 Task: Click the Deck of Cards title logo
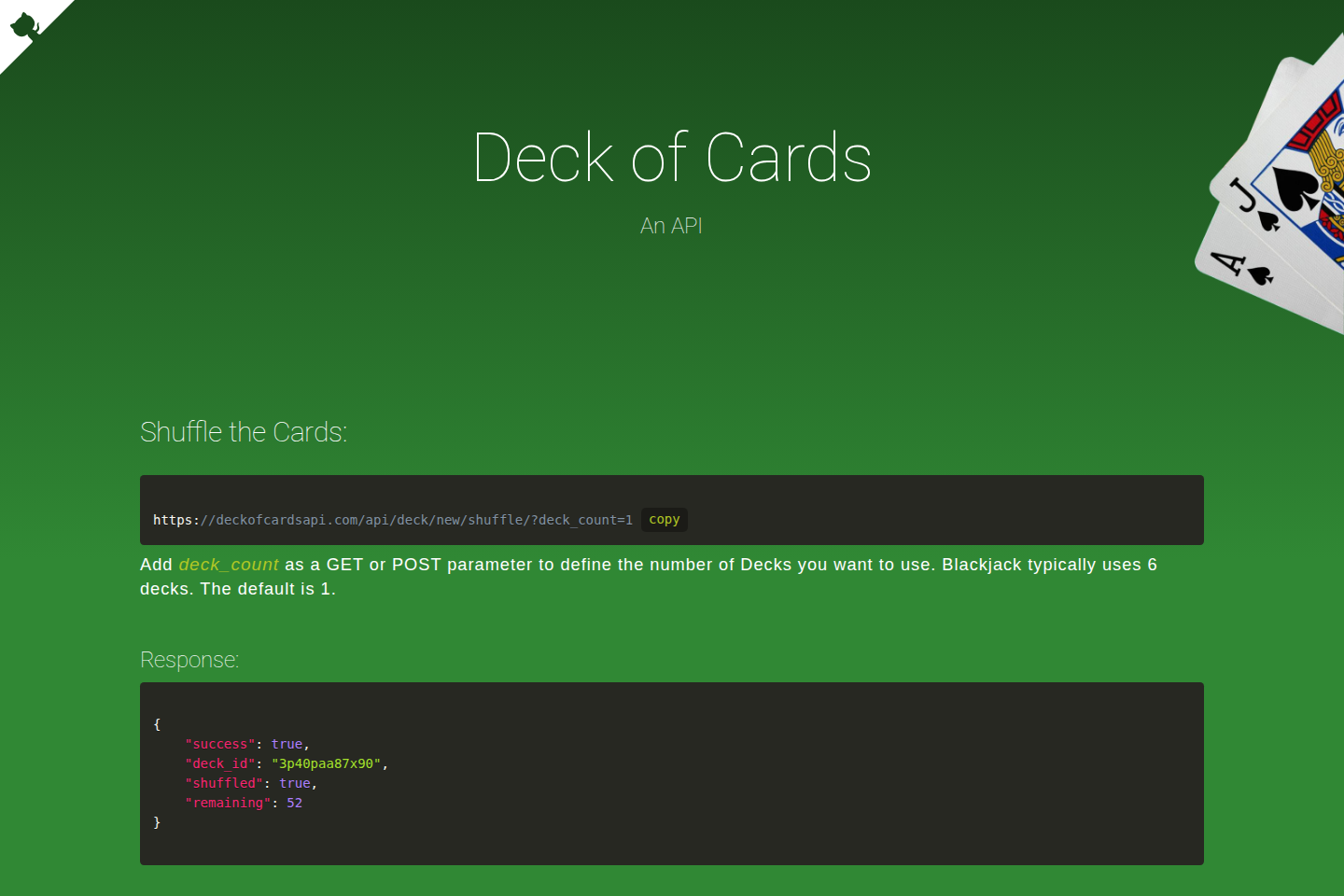[x=672, y=159]
